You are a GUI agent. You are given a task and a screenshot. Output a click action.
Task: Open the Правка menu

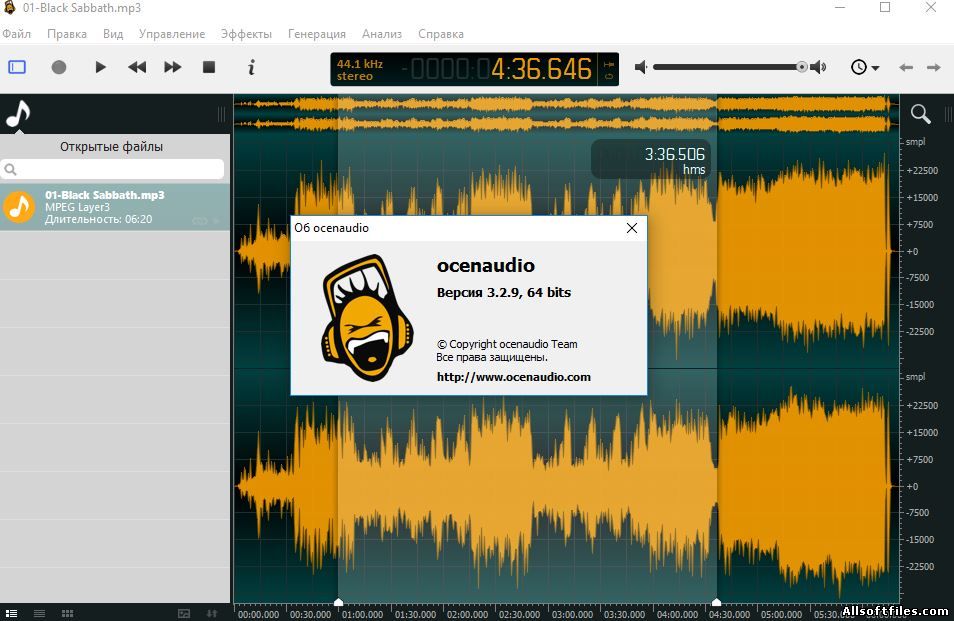coord(67,34)
